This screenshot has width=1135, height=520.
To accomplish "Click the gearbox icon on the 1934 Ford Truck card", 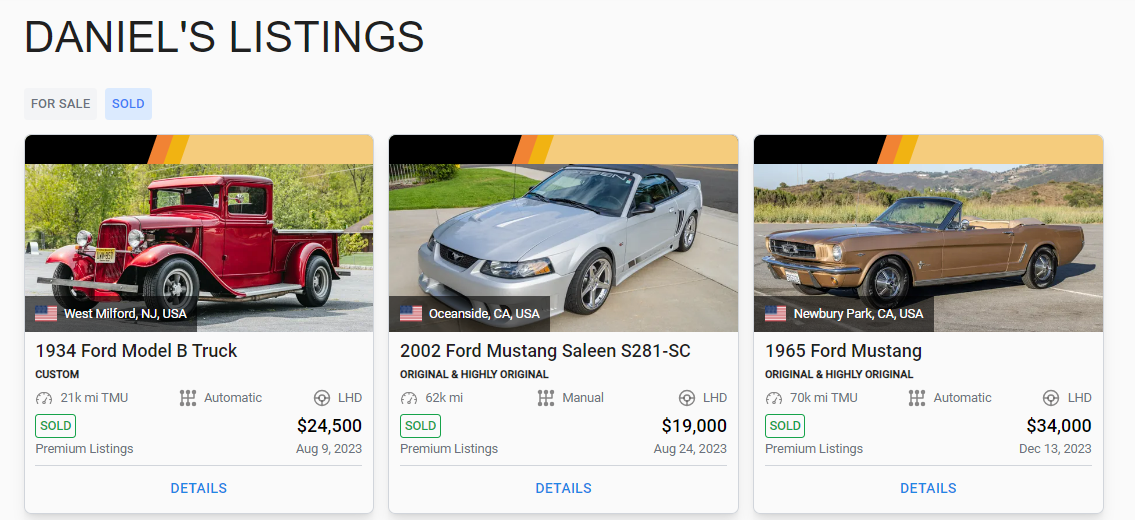I will tap(188, 398).
